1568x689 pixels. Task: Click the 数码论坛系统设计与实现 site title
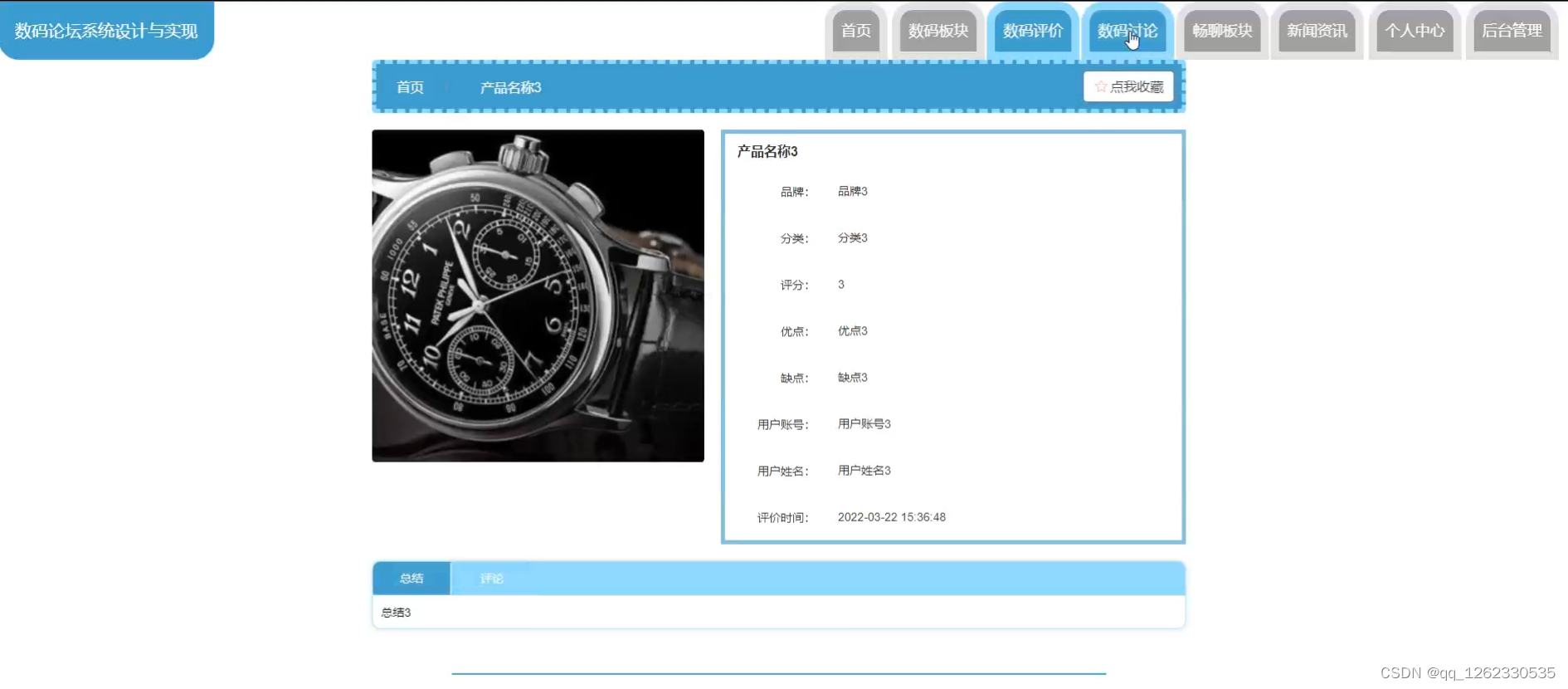pos(106,31)
